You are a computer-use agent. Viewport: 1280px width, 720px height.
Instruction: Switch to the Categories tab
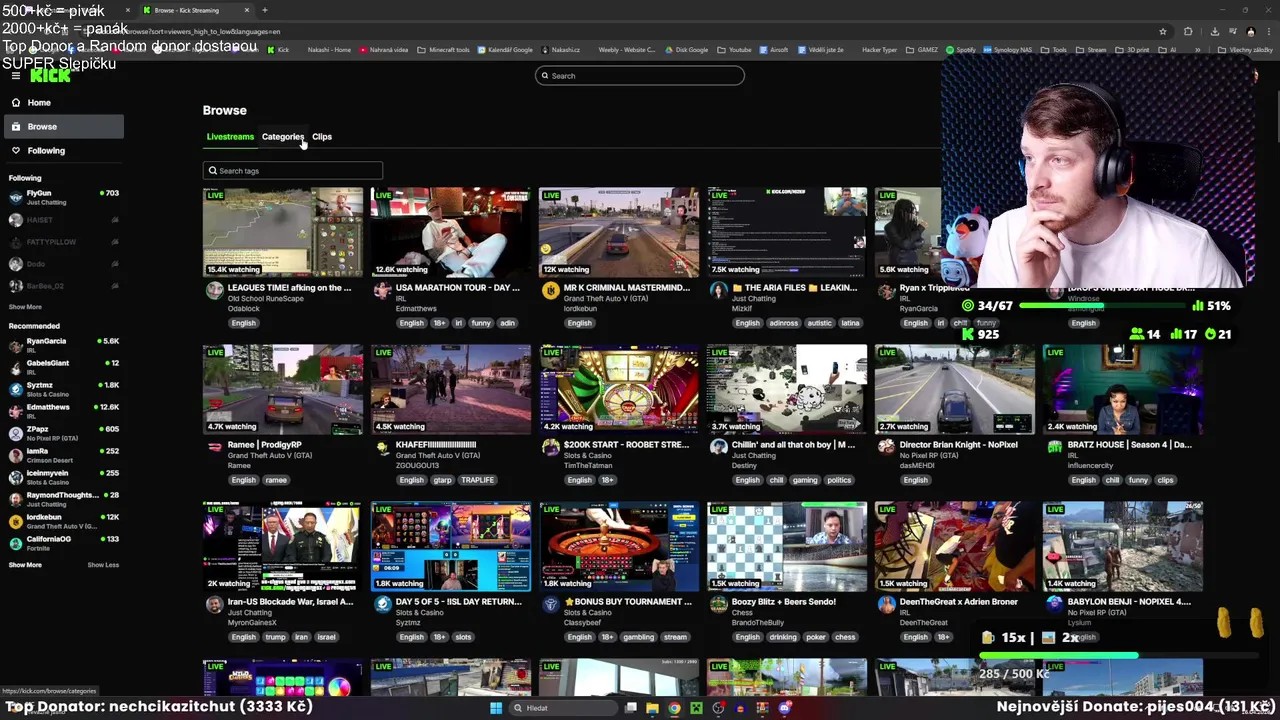point(282,136)
